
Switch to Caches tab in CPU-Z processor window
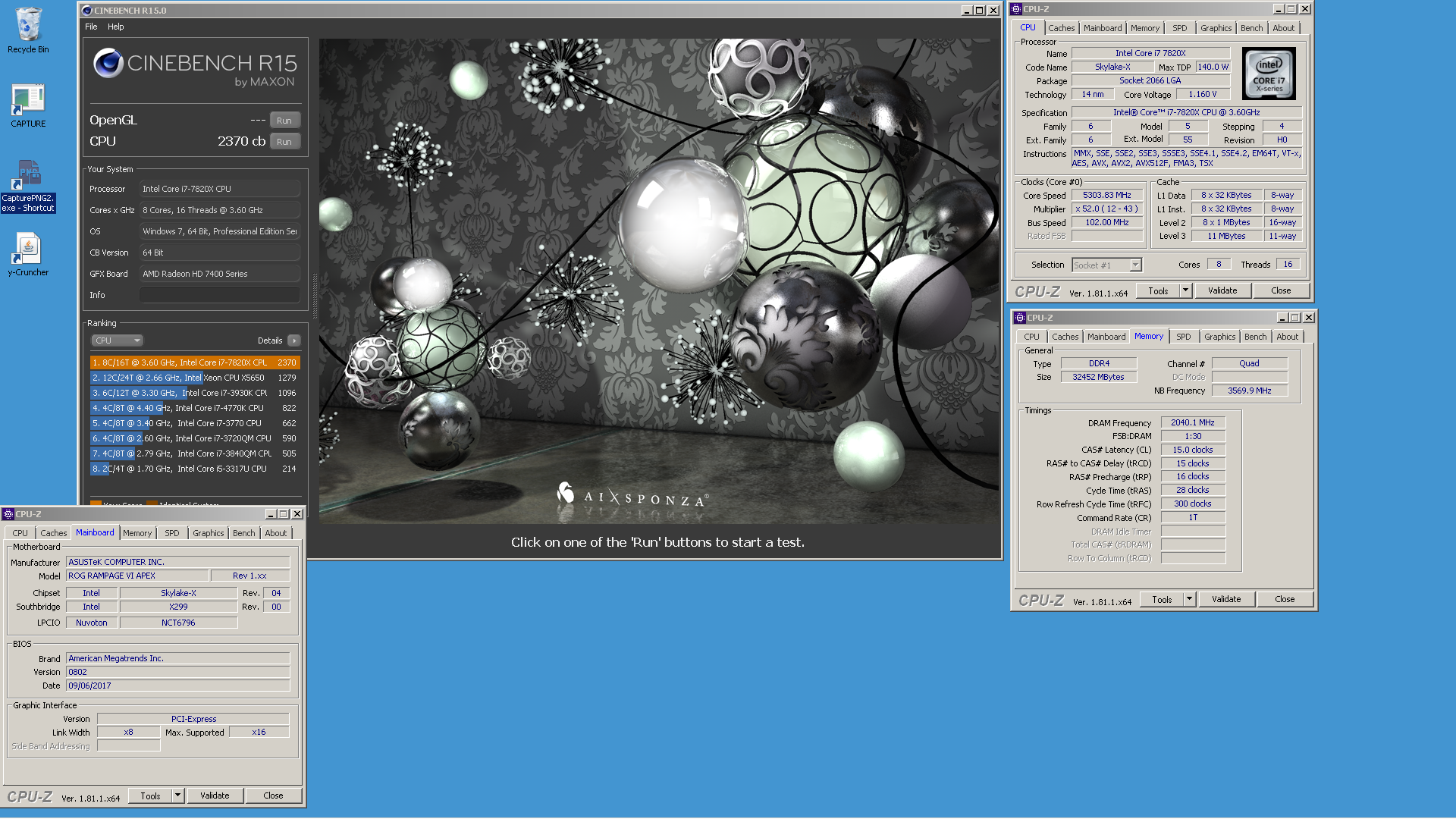[x=1061, y=28]
